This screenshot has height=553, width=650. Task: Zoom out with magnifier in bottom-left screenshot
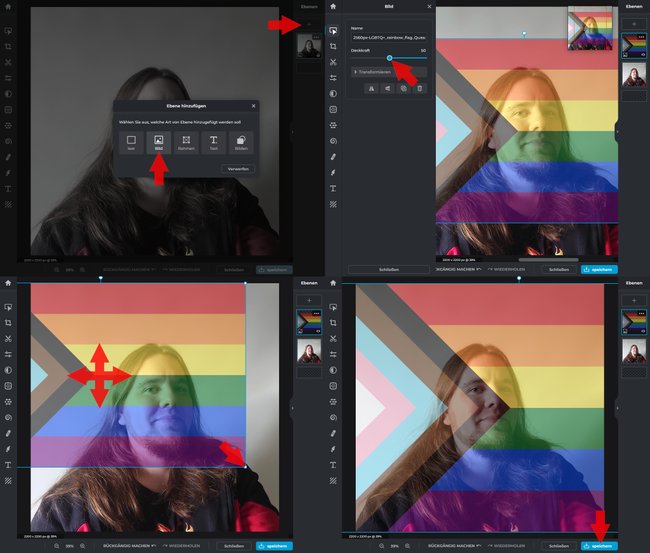[x=56, y=546]
